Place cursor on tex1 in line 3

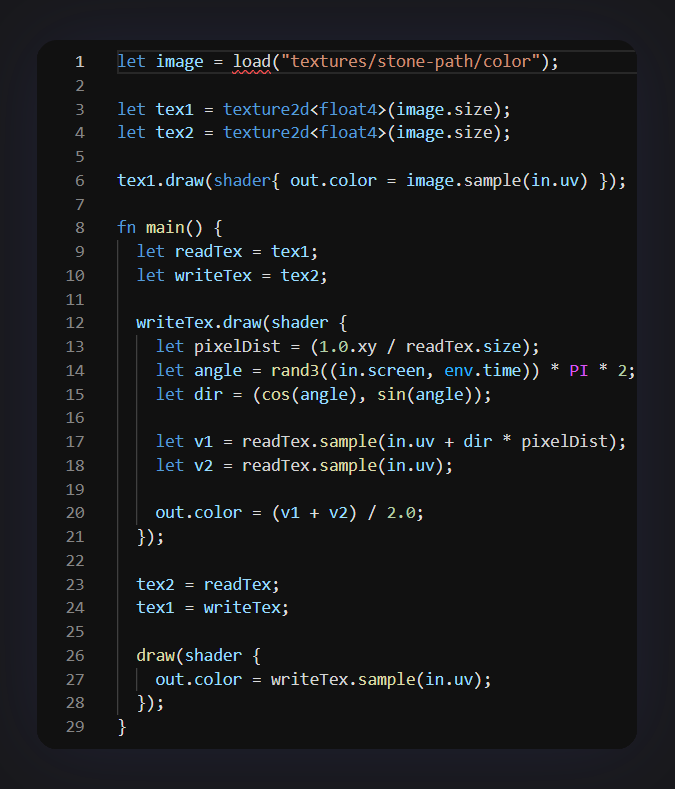point(174,110)
